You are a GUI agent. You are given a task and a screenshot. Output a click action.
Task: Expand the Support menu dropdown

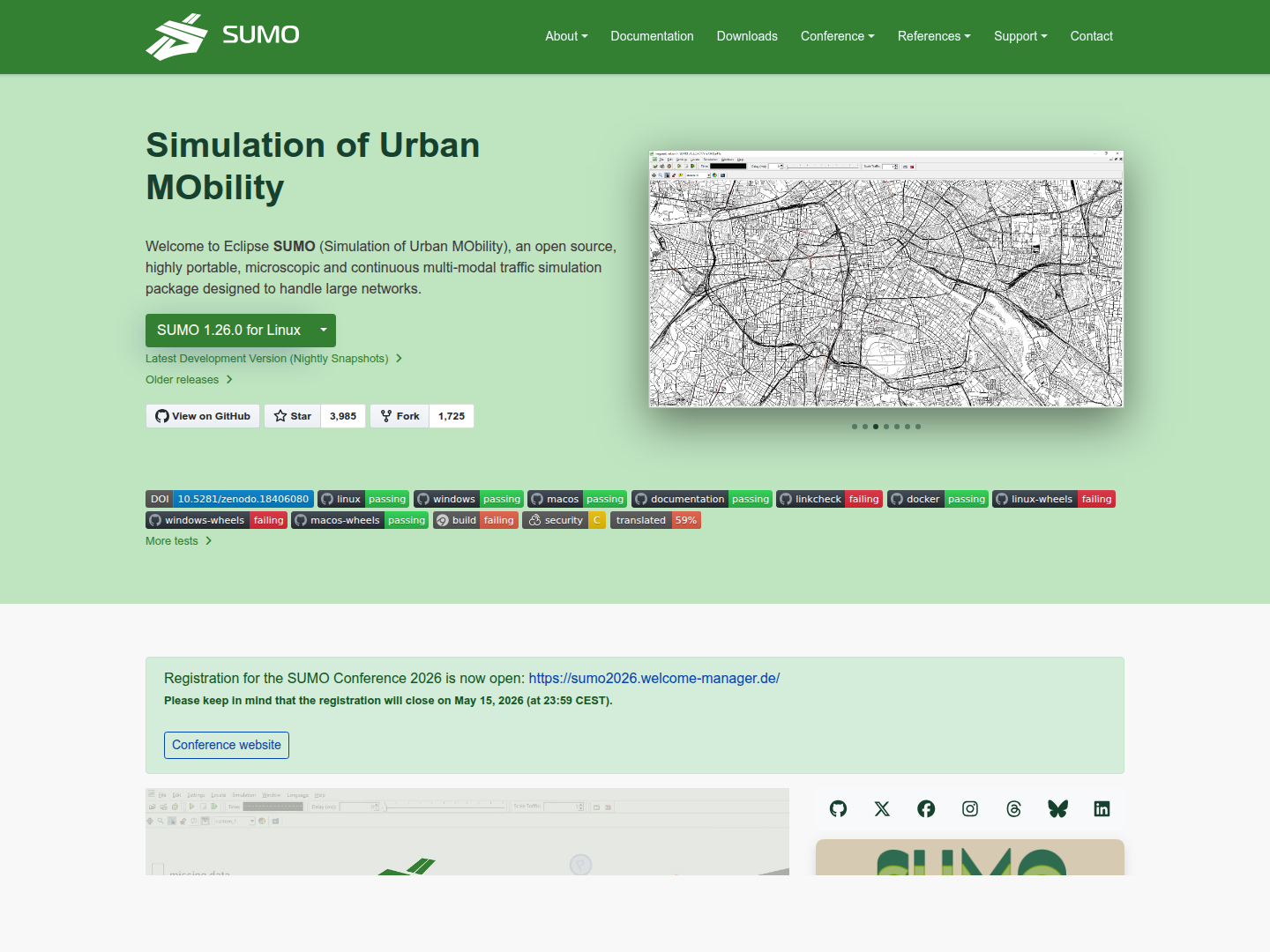[x=1020, y=36]
